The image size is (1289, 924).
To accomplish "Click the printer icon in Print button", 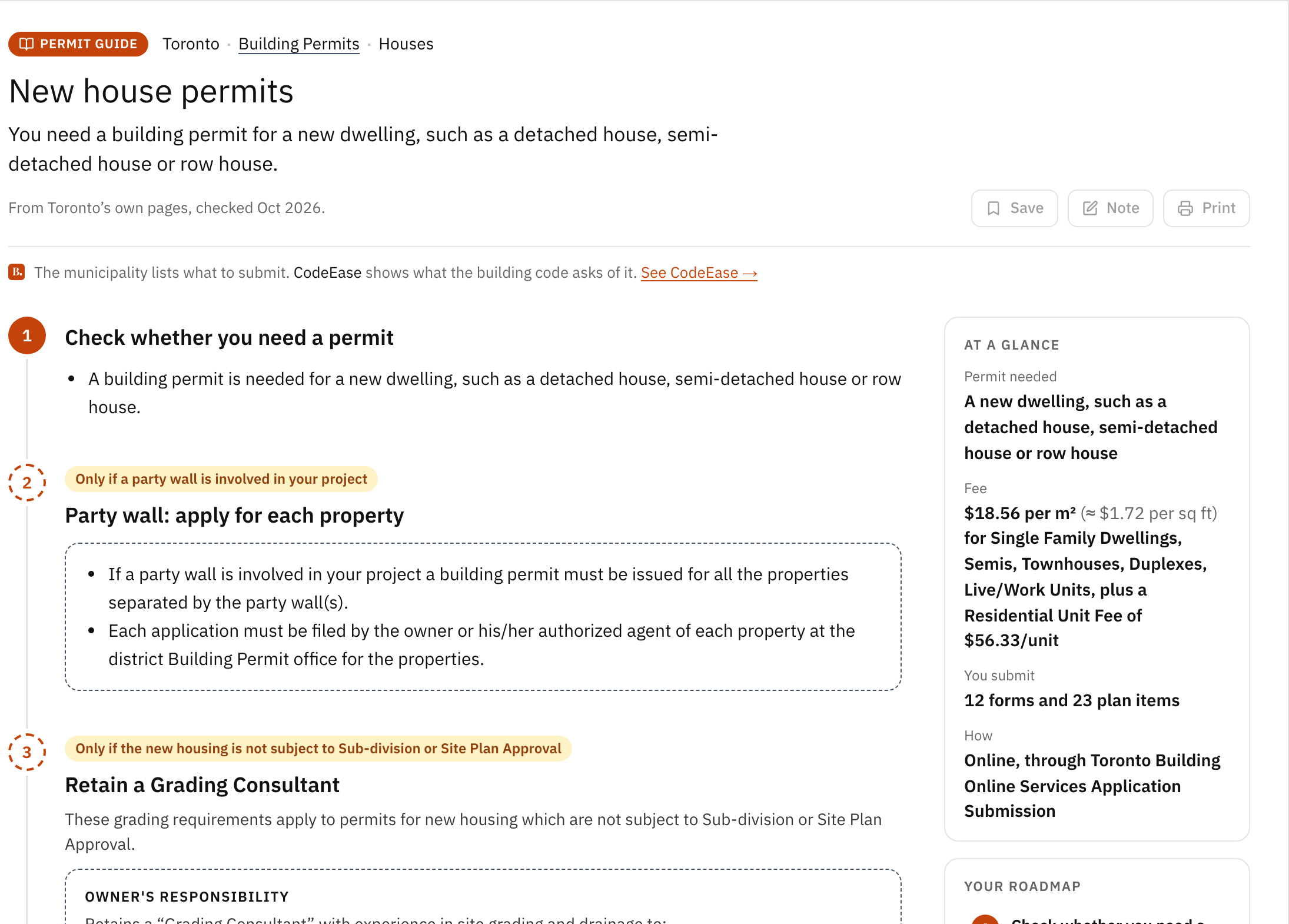I will (1185, 208).
